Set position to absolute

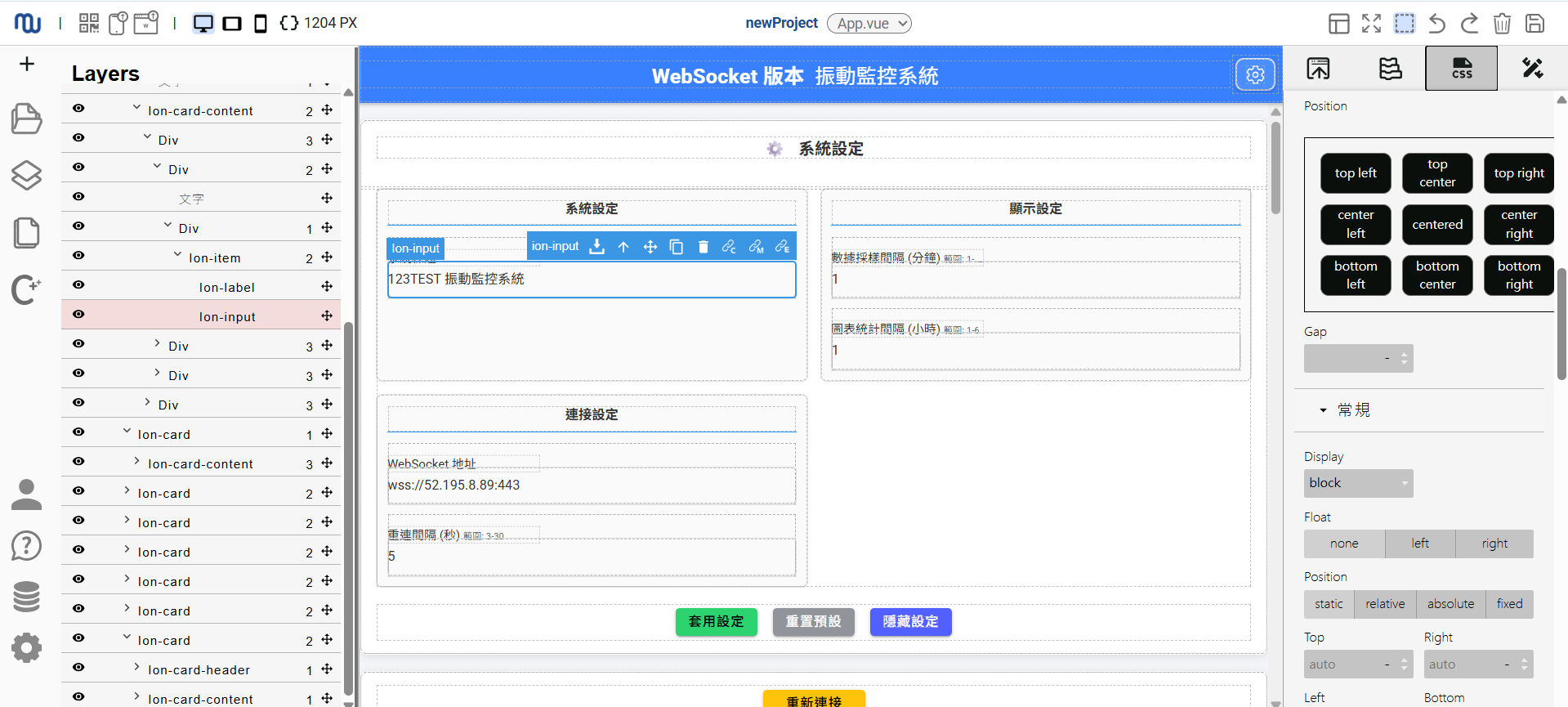click(1450, 604)
